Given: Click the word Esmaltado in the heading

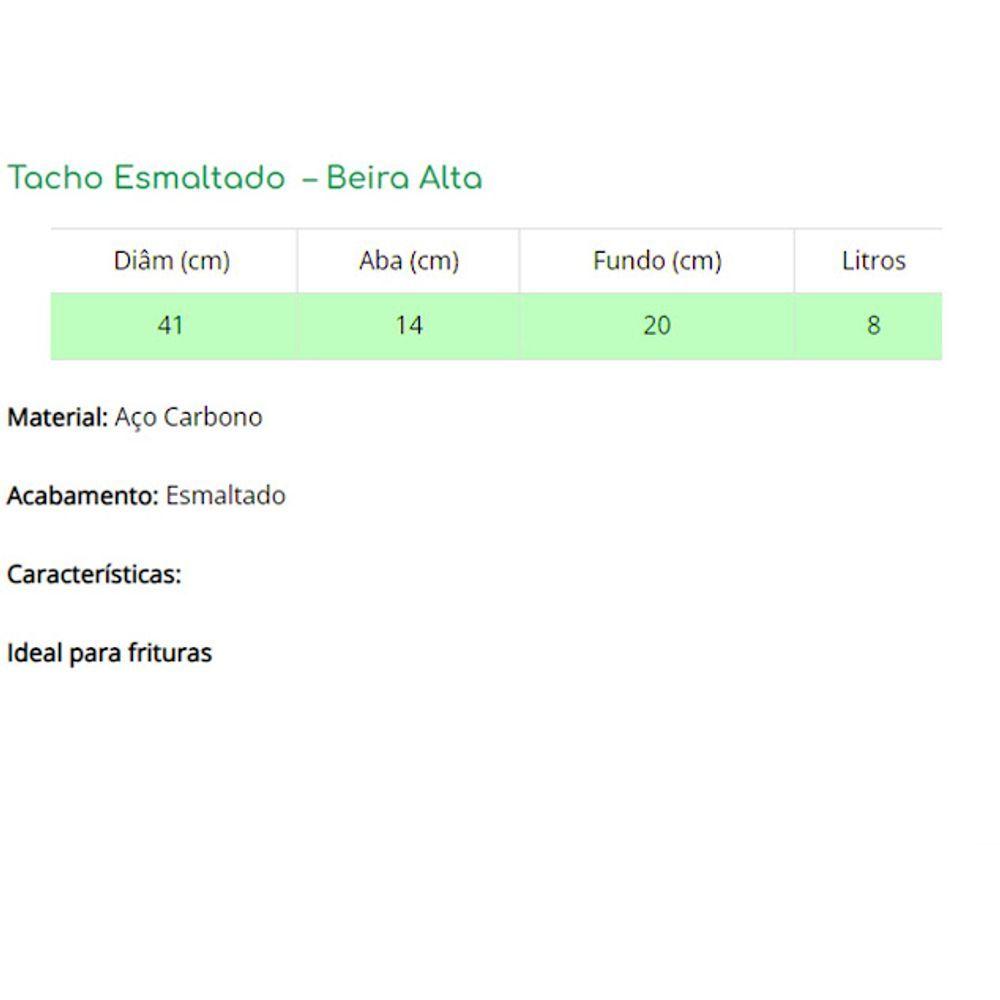Looking at the screenshot, I should click(x=200, y=177).
